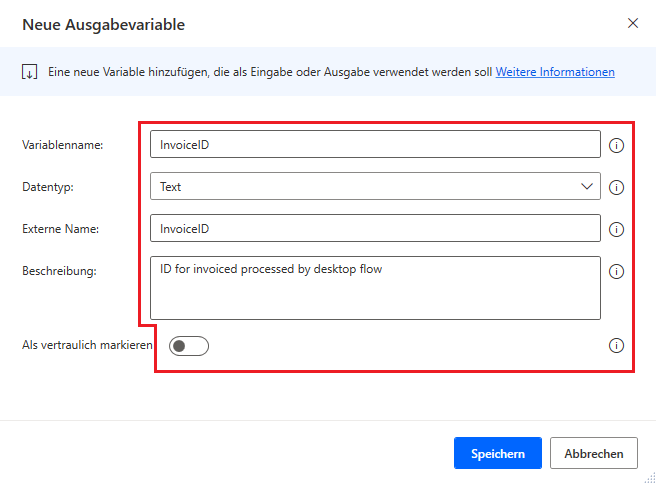
Task: Click info icon for vertraulich markieren
Action: point(616,346)
